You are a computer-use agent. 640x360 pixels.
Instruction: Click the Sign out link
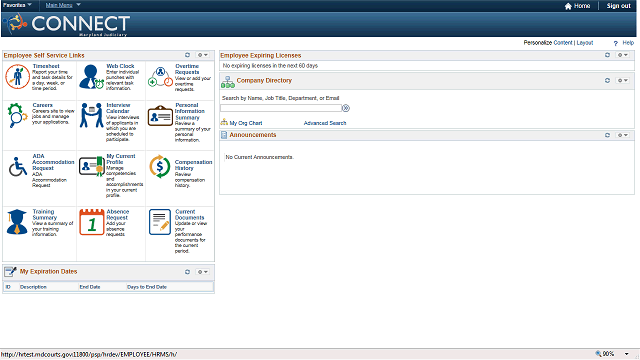618,6
